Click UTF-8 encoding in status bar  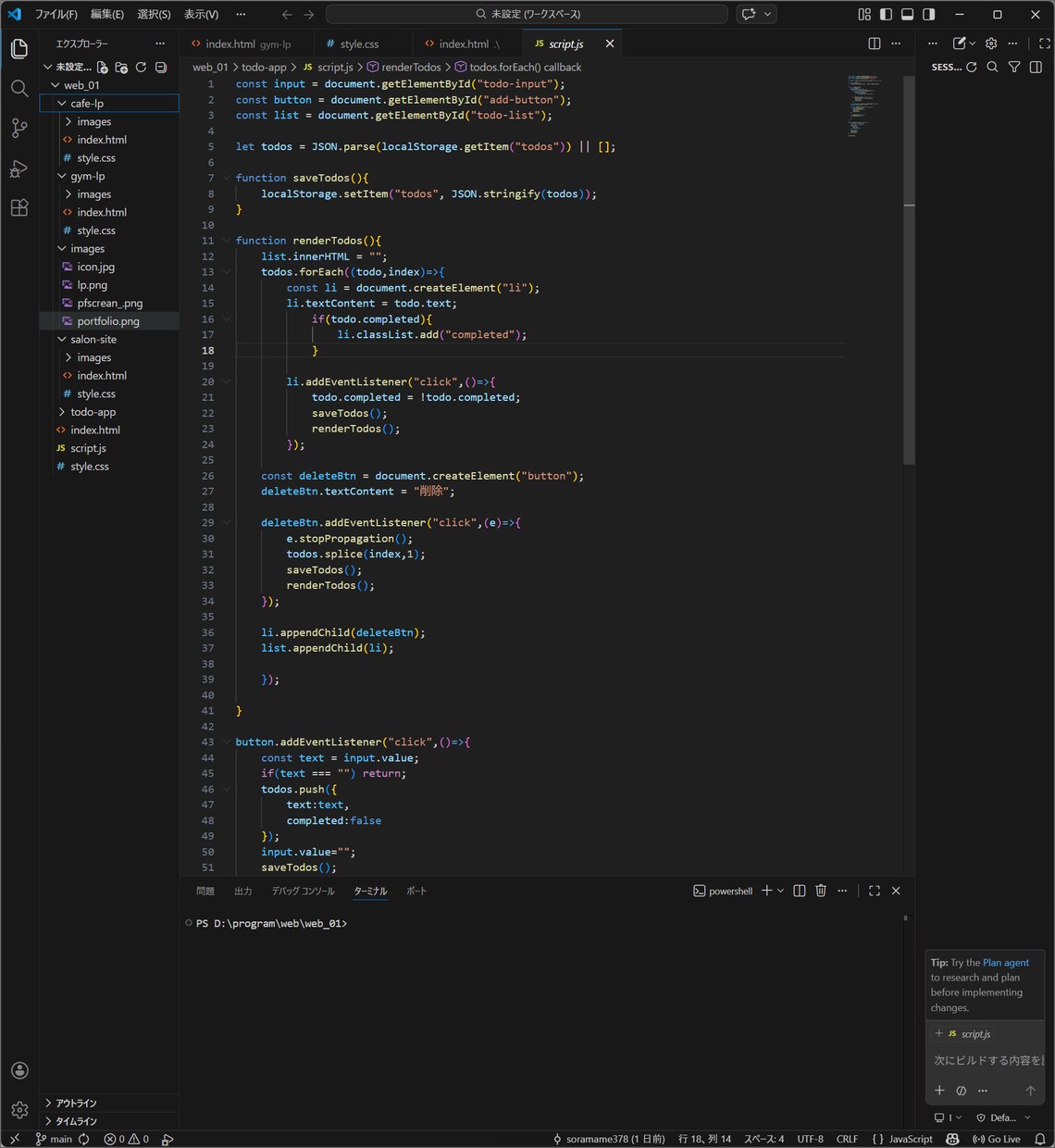tap(810, 1139)
